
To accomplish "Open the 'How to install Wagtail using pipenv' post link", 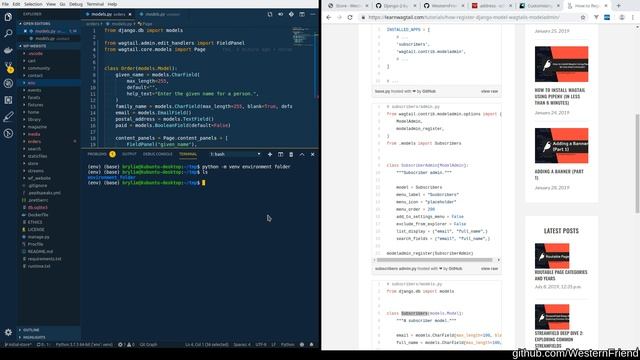I will [560, 96].
